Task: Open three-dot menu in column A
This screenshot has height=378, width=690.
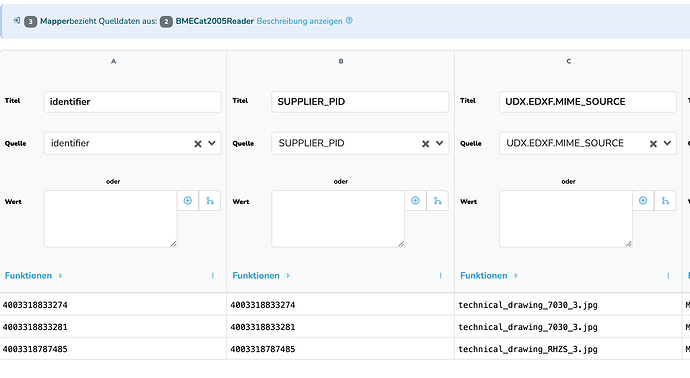Action: pyautogui.click(x=213, y=275)
